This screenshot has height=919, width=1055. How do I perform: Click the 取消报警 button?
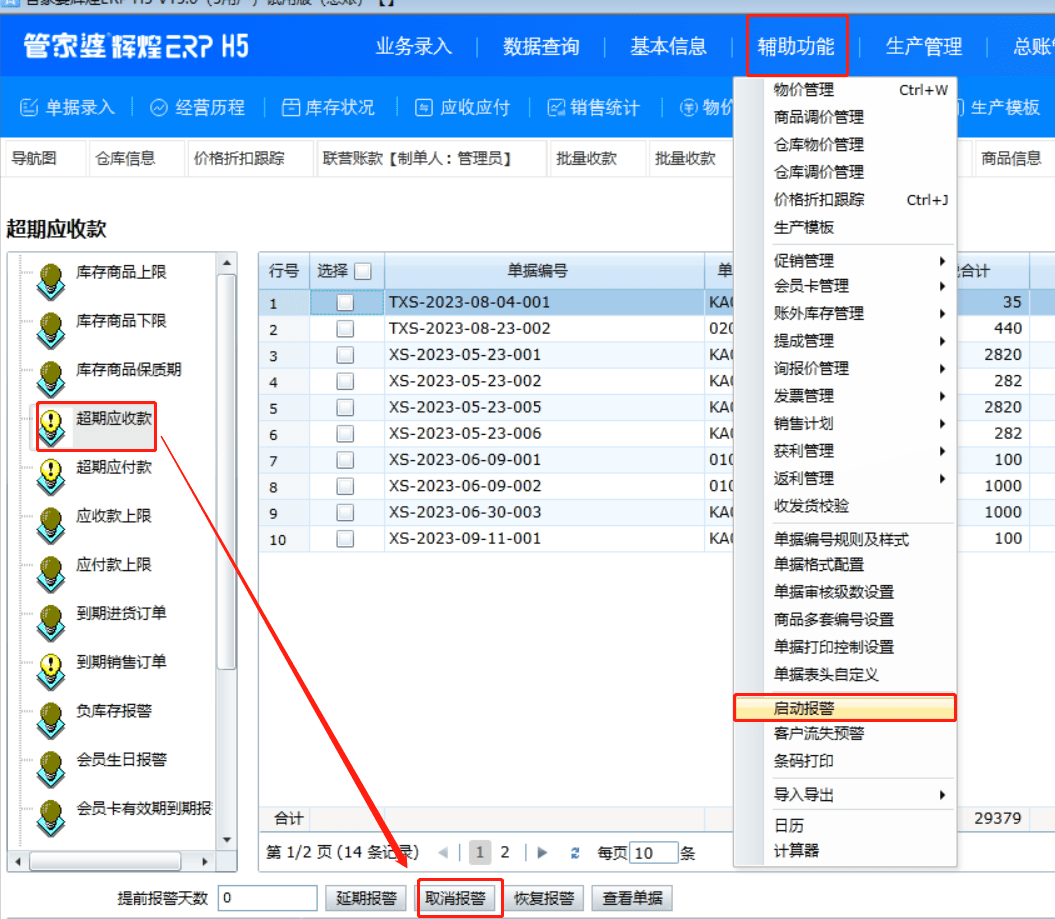click(455, 898)
